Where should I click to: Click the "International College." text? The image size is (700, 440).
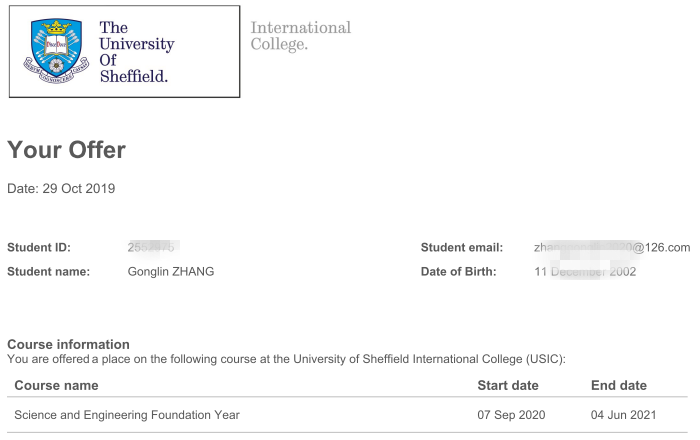point(300,36)
